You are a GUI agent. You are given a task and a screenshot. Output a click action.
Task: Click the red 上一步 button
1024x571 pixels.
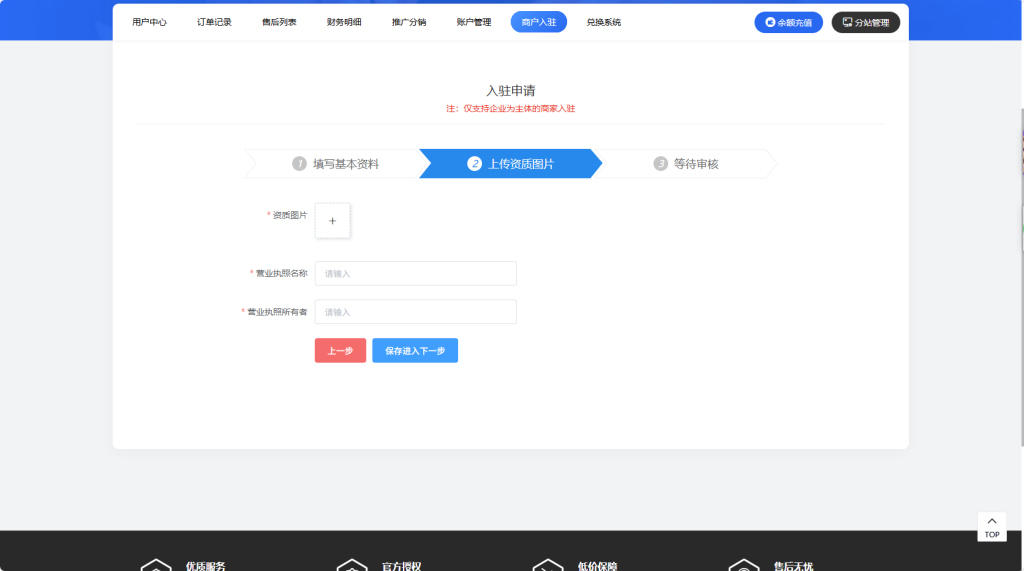[x=340, y=351]
